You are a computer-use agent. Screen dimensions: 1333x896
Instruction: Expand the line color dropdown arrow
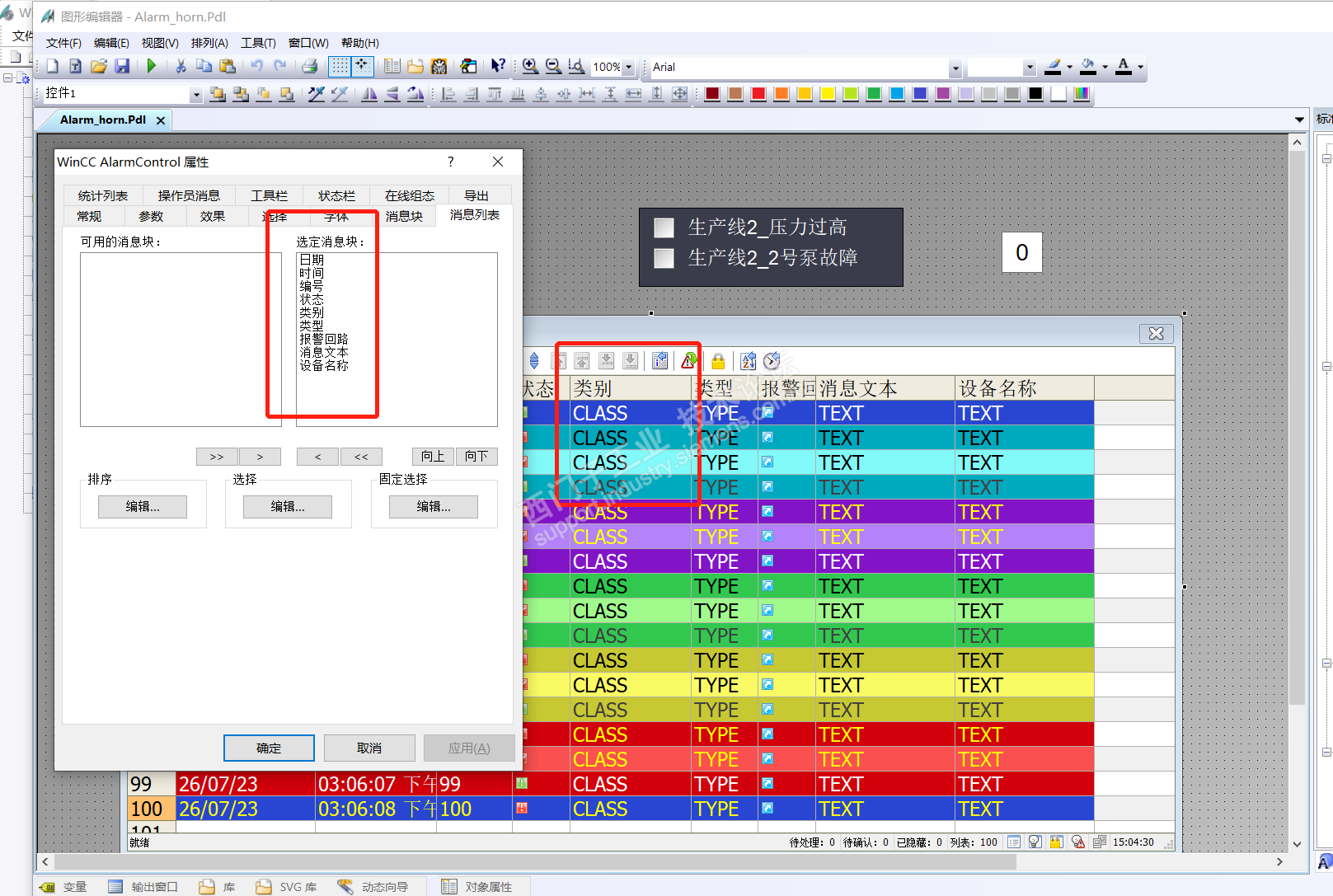1069,68
